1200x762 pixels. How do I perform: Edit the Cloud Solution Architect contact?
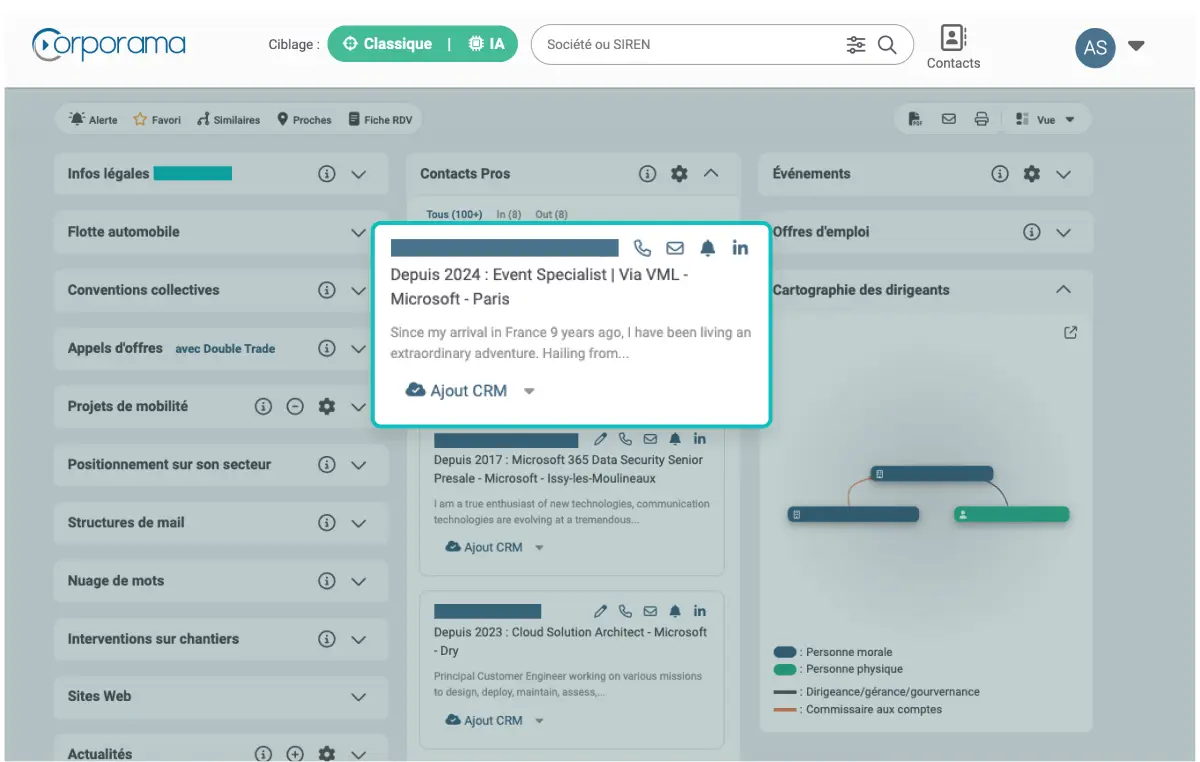tap(600, 611)
